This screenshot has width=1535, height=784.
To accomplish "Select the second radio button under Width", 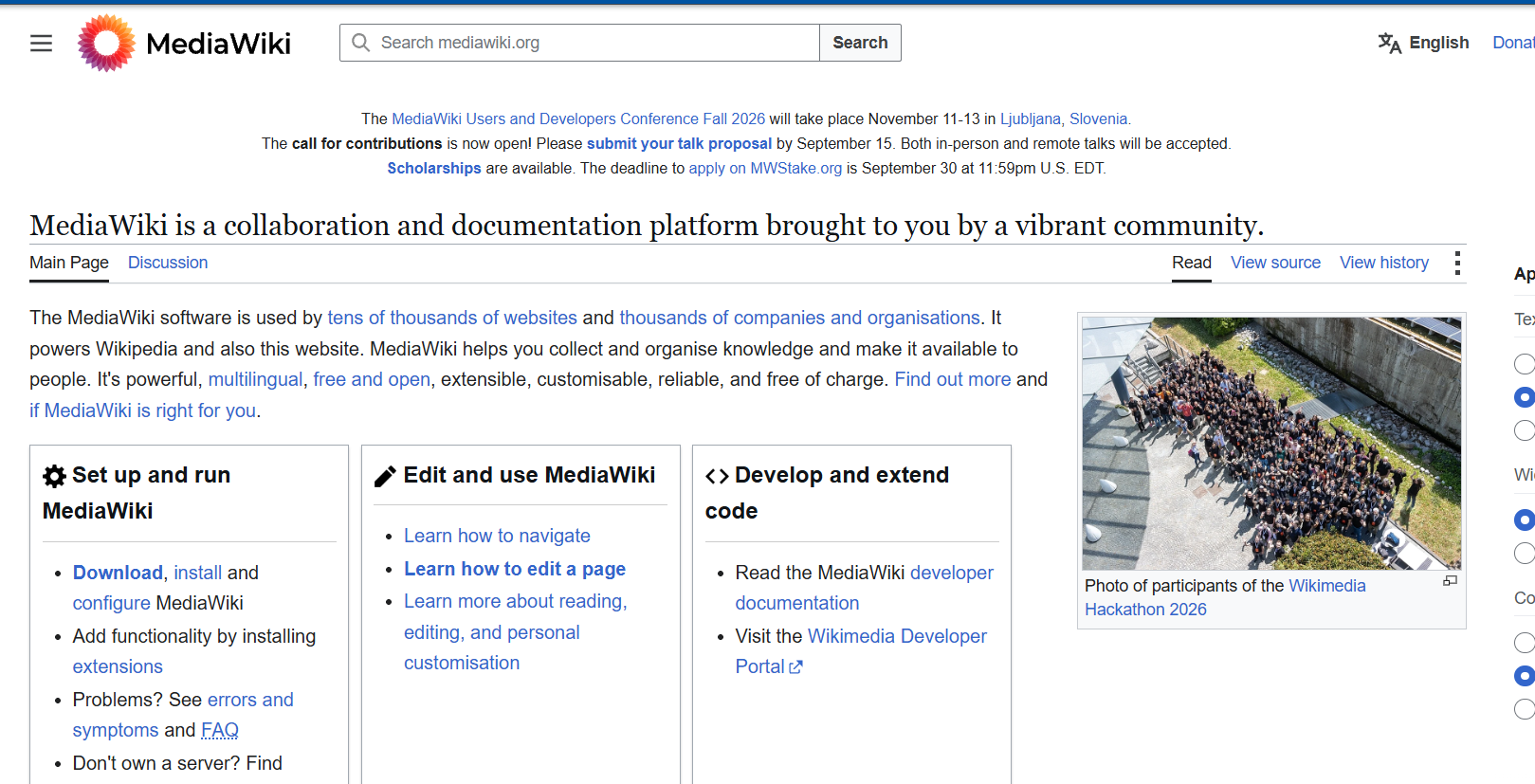I will click(1525, 553).
